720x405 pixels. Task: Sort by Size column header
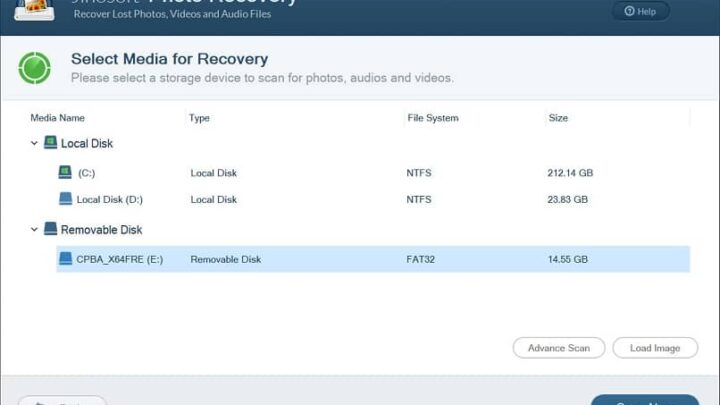click(558, 118)
